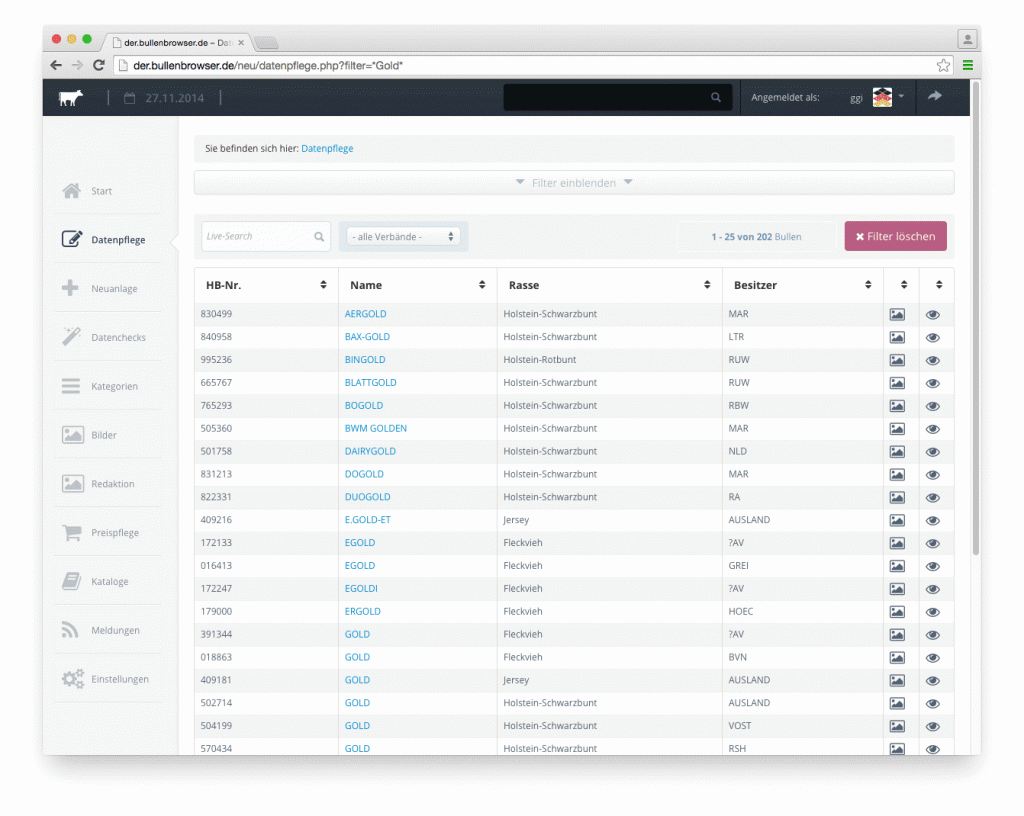
Task: Click into the Live-Search input field
Action: pyautogui.click(x=256, y=237)
